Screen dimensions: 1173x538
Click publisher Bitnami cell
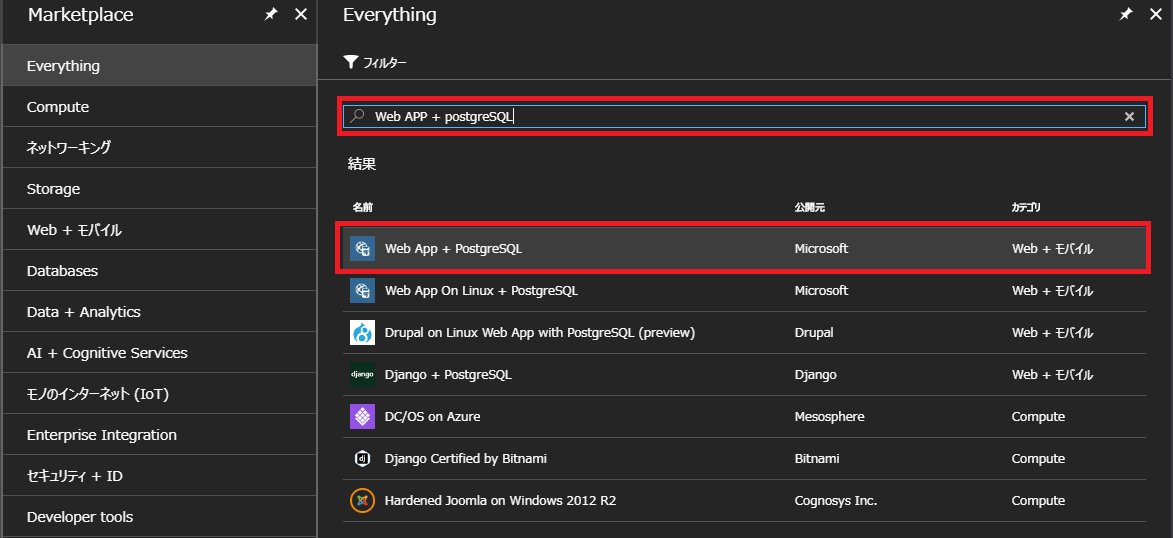817,458
